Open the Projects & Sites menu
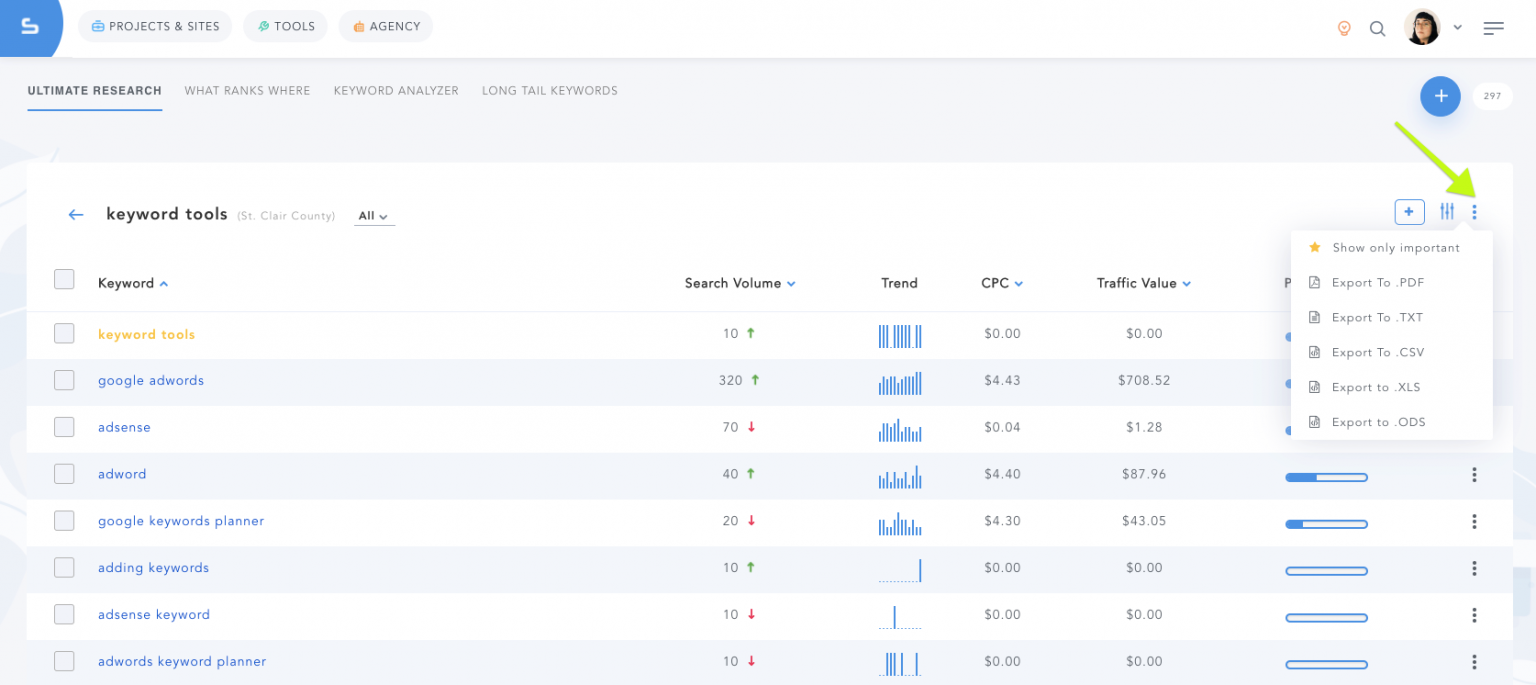 point(155,26)
